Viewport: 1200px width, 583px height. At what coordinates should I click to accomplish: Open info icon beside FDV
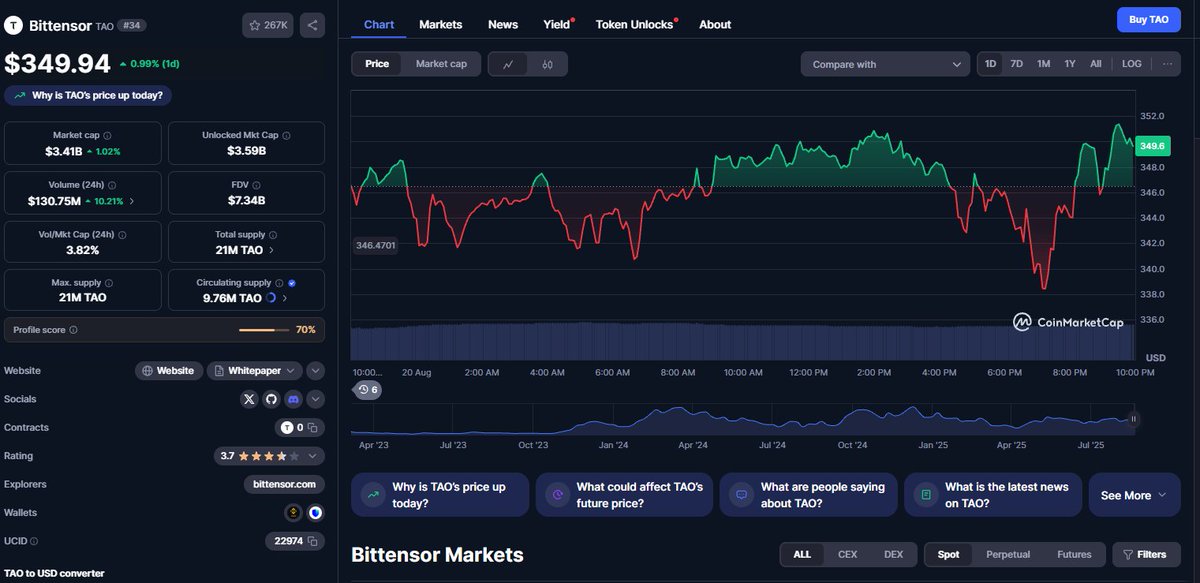tap(257, 185)
